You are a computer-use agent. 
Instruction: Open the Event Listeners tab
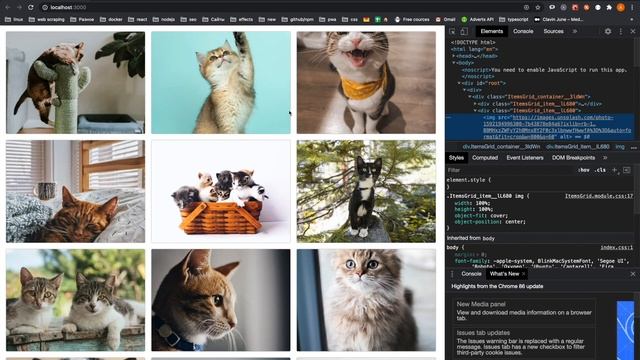[524, 158]
